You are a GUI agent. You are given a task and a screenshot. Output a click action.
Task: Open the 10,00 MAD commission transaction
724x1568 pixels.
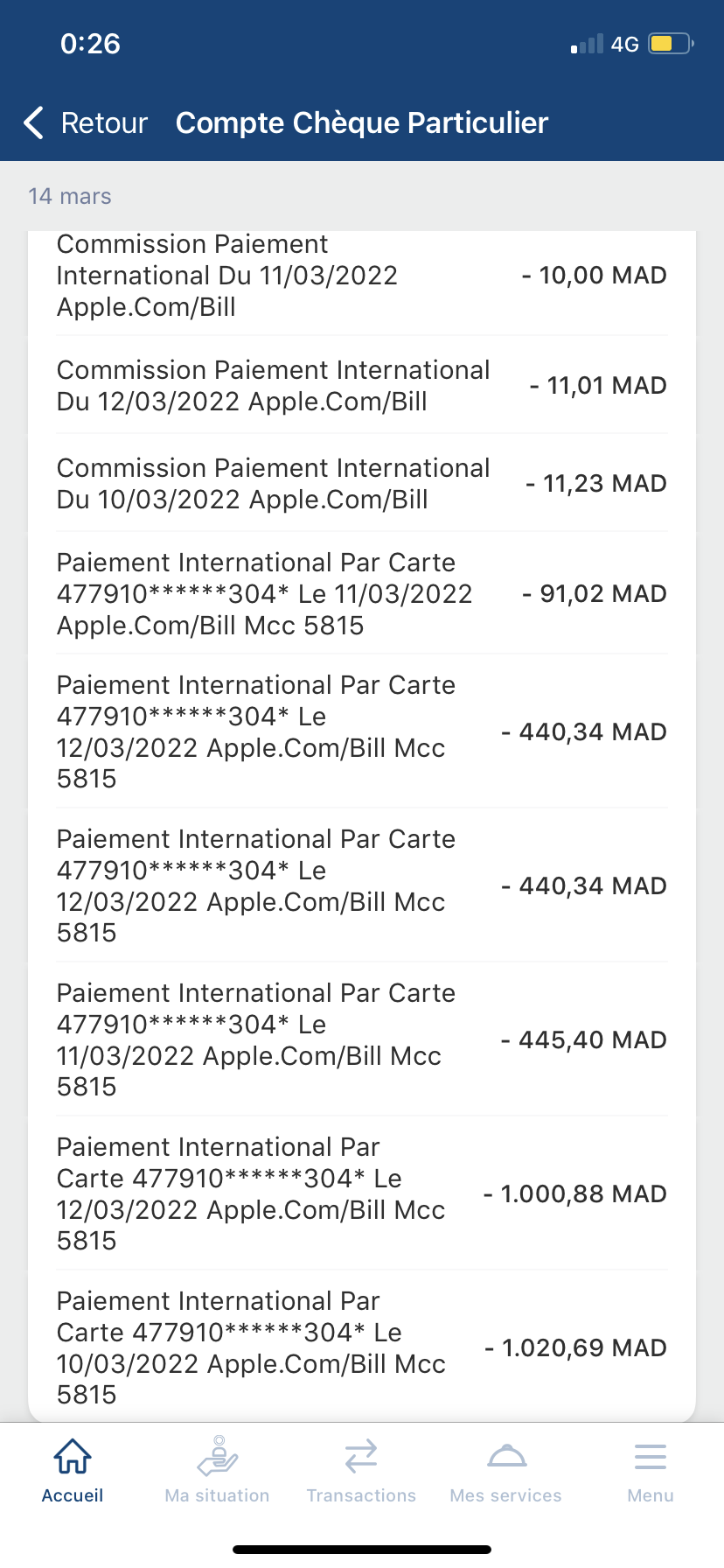pos(362,276)
